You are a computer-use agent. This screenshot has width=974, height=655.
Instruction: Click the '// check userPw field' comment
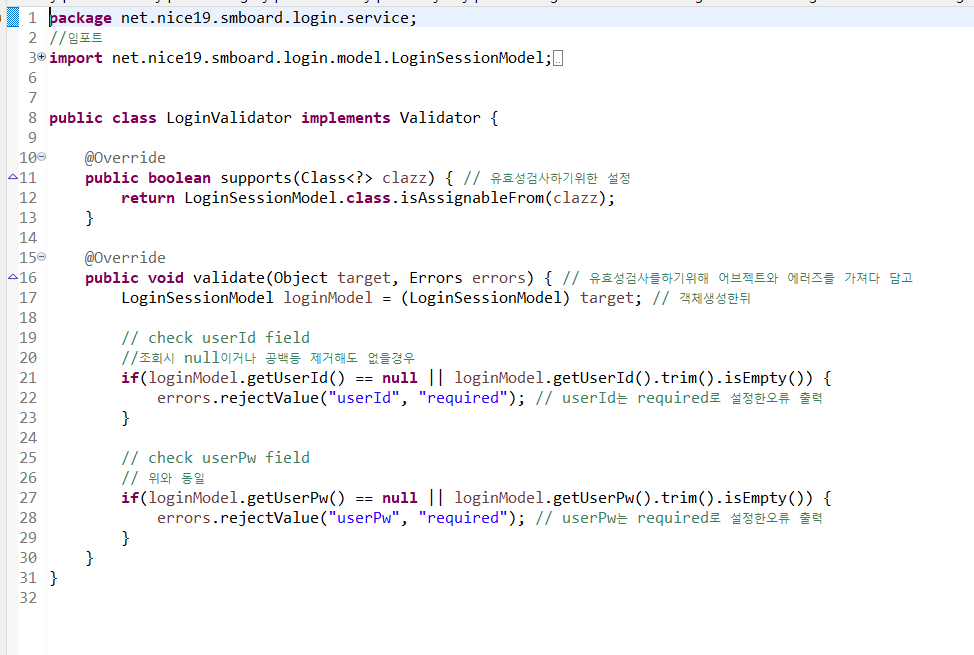tap(216, 457)
